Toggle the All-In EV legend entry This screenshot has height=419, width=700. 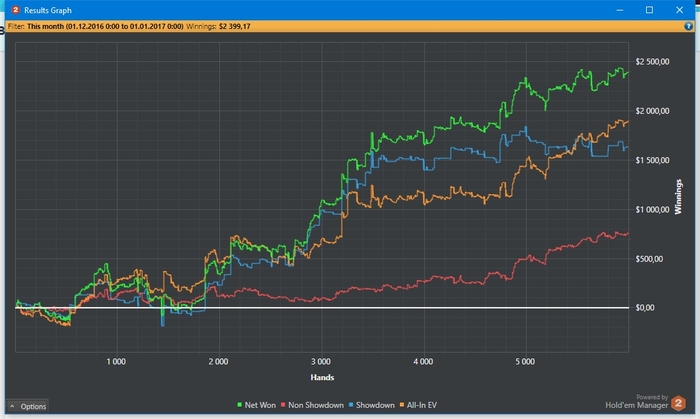coord(418,405)
